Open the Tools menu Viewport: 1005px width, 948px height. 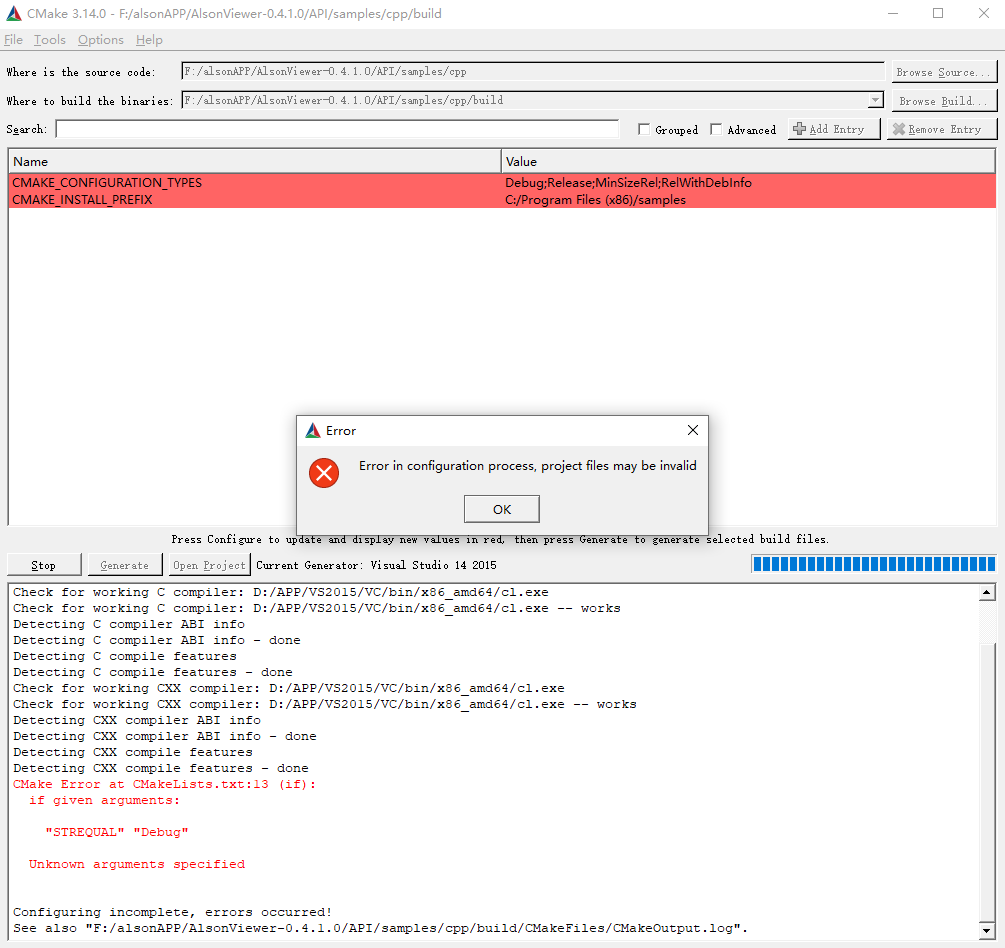pyautogui.click(x=50, y=40)
